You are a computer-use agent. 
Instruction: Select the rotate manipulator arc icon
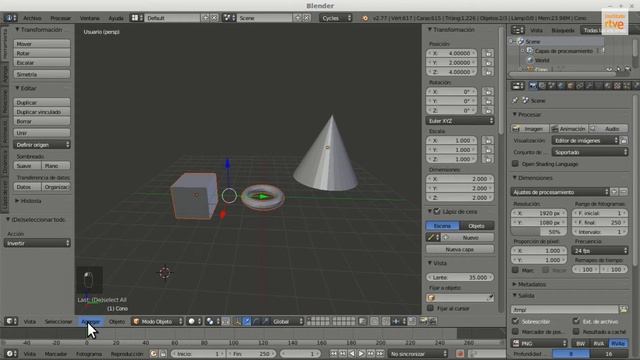click(256, 322)
